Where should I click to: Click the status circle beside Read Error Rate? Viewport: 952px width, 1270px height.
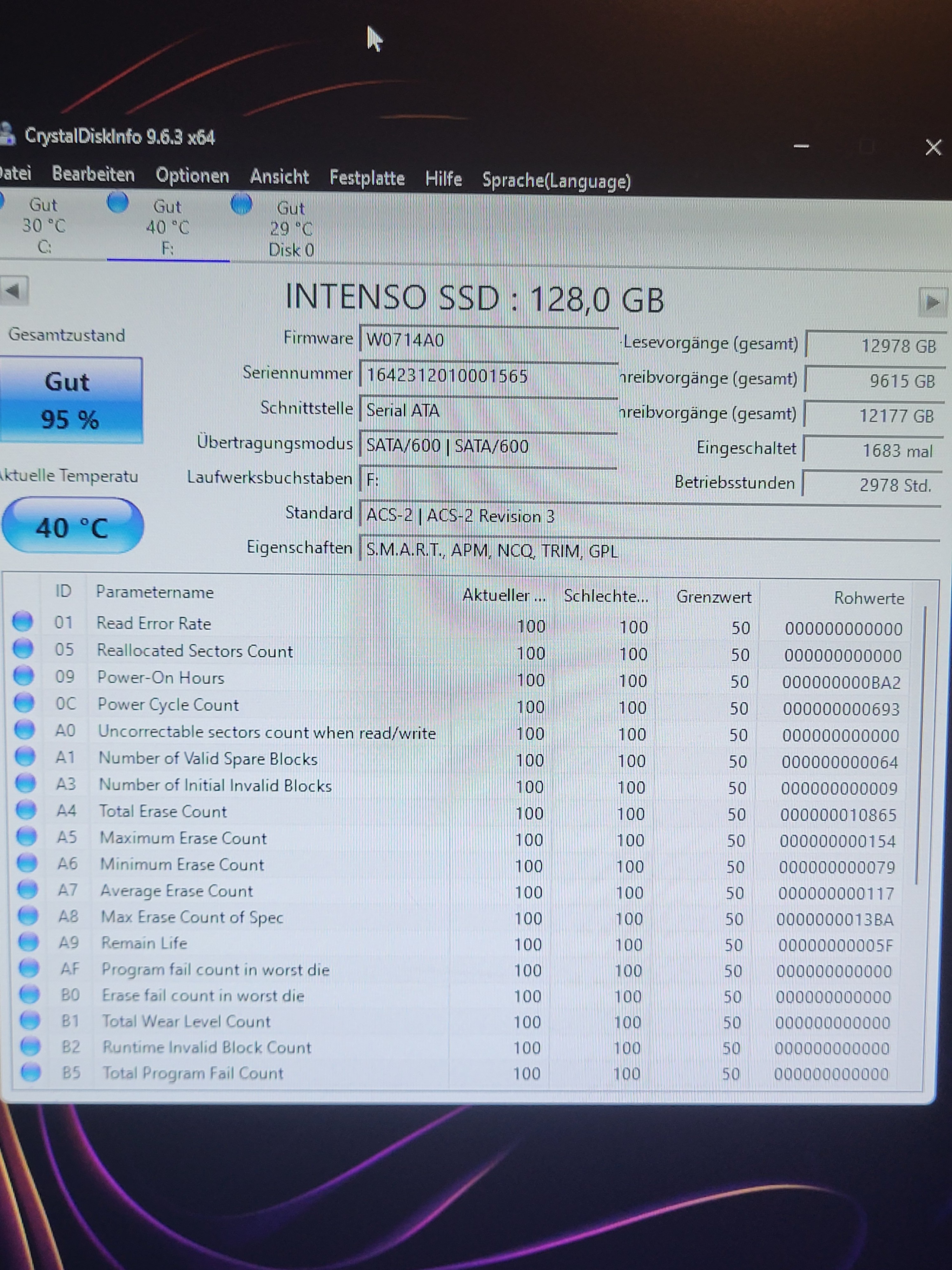[23, 621]
